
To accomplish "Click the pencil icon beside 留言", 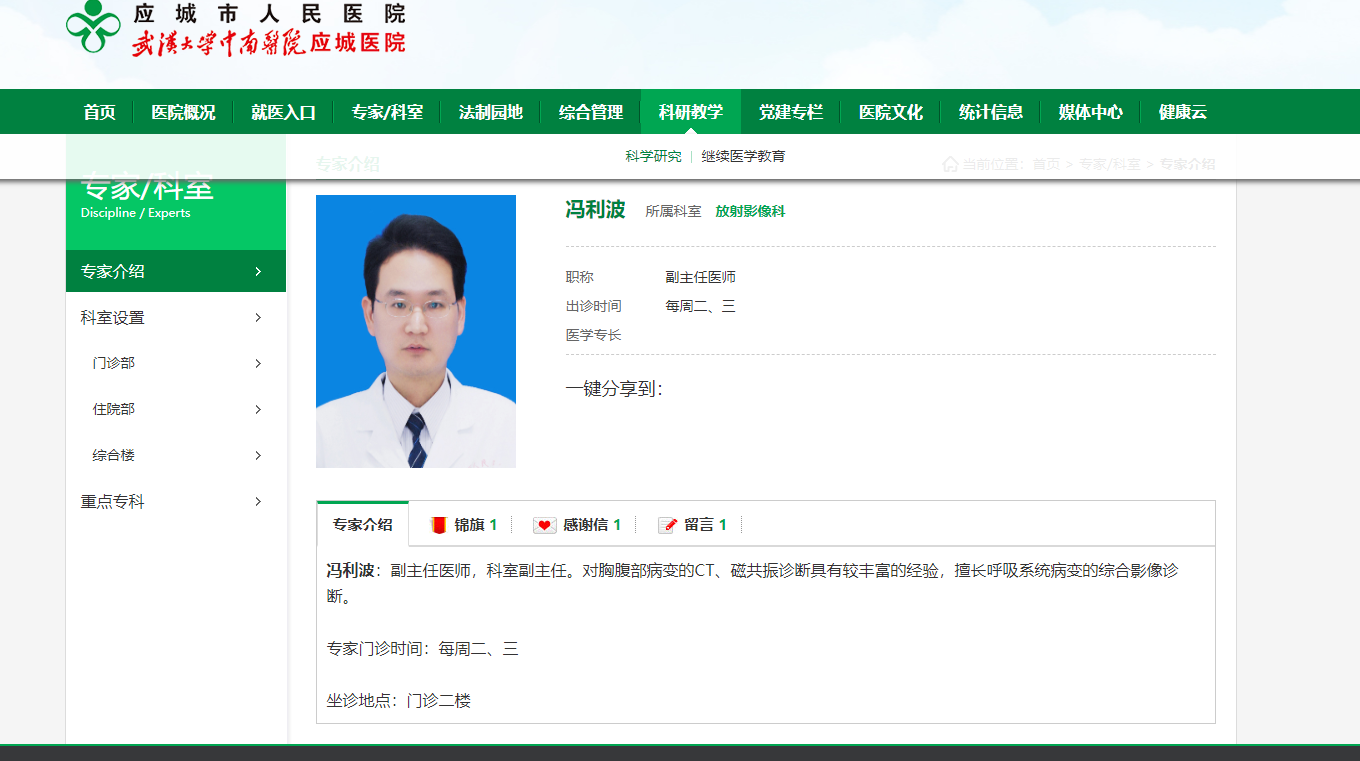I will pos(668,525).
